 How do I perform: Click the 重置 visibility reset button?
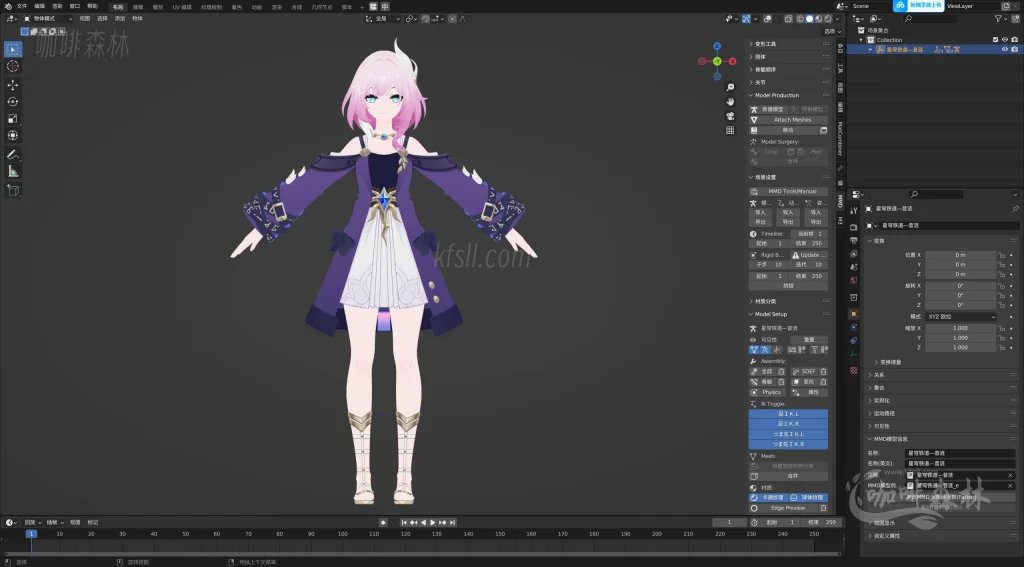click(809, 340)
